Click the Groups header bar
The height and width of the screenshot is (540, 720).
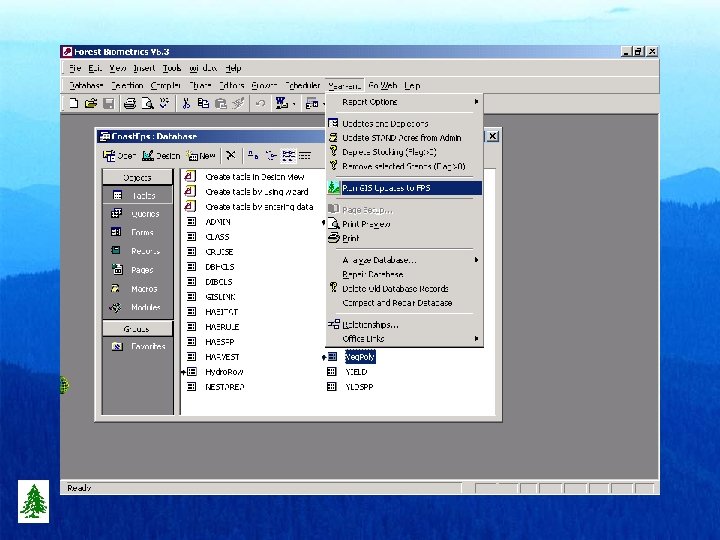tap(137, 328)
